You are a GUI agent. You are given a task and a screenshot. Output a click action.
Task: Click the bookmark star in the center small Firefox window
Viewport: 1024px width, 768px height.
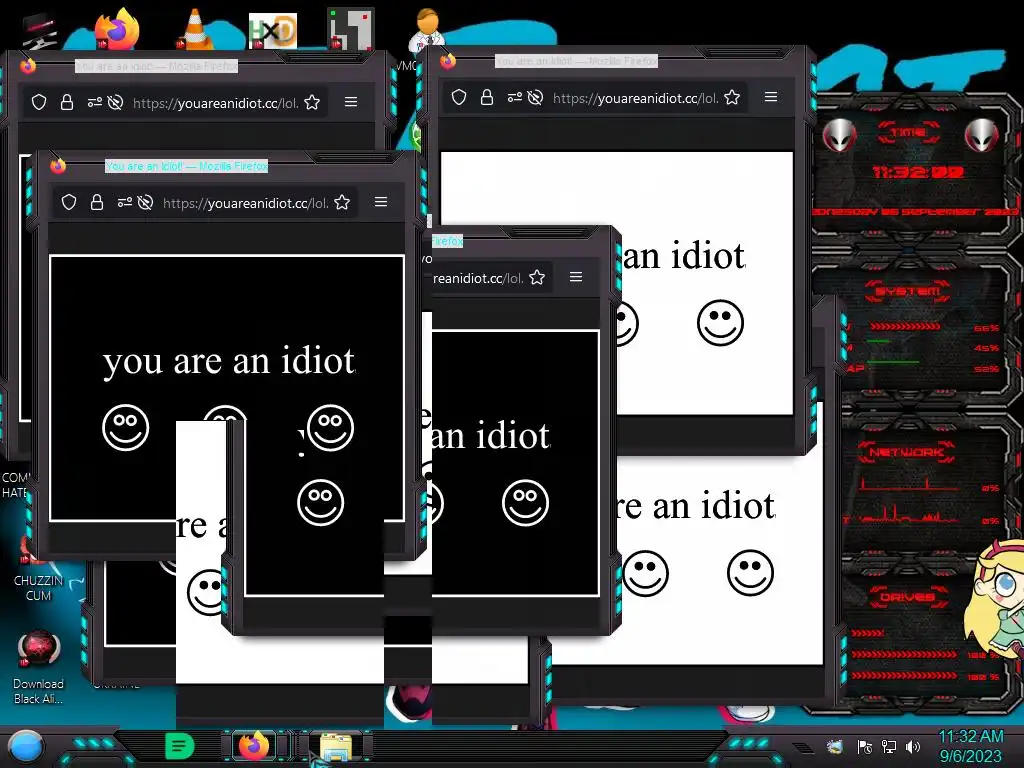tap(537, 278)
